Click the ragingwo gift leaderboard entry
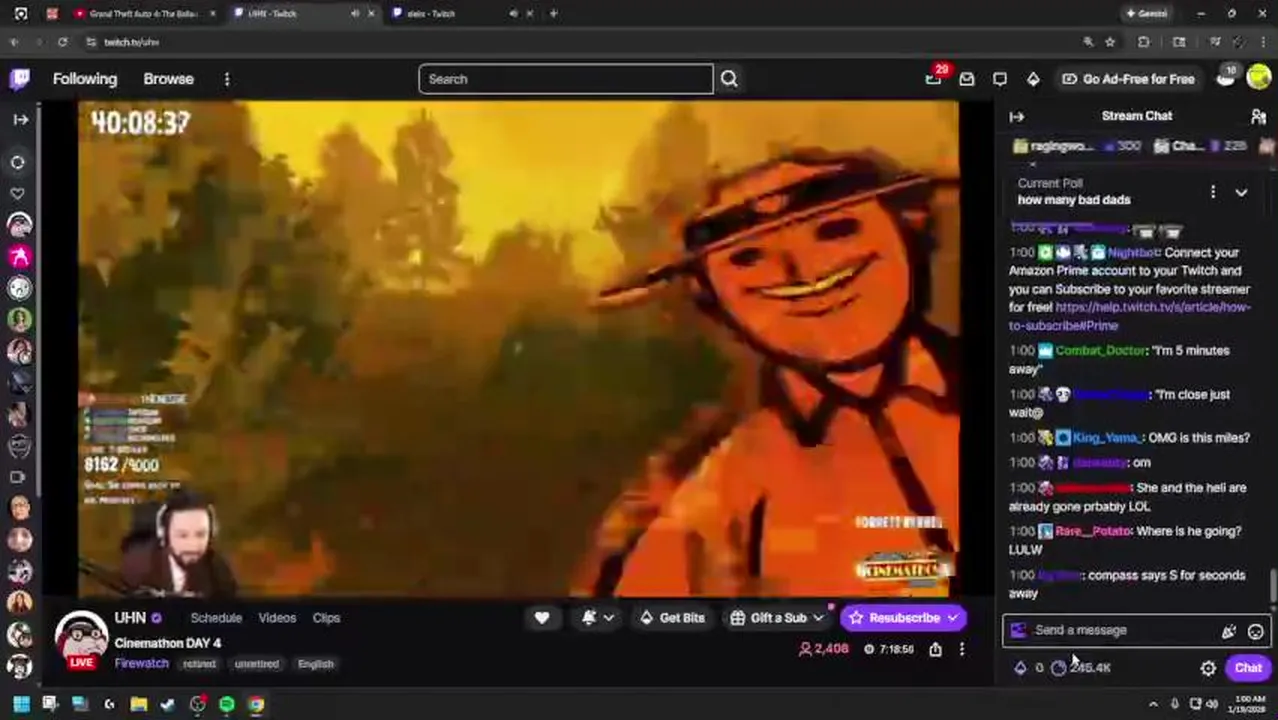The width and height of the screenshot is (1278, 720). [x=1076, y=146]
